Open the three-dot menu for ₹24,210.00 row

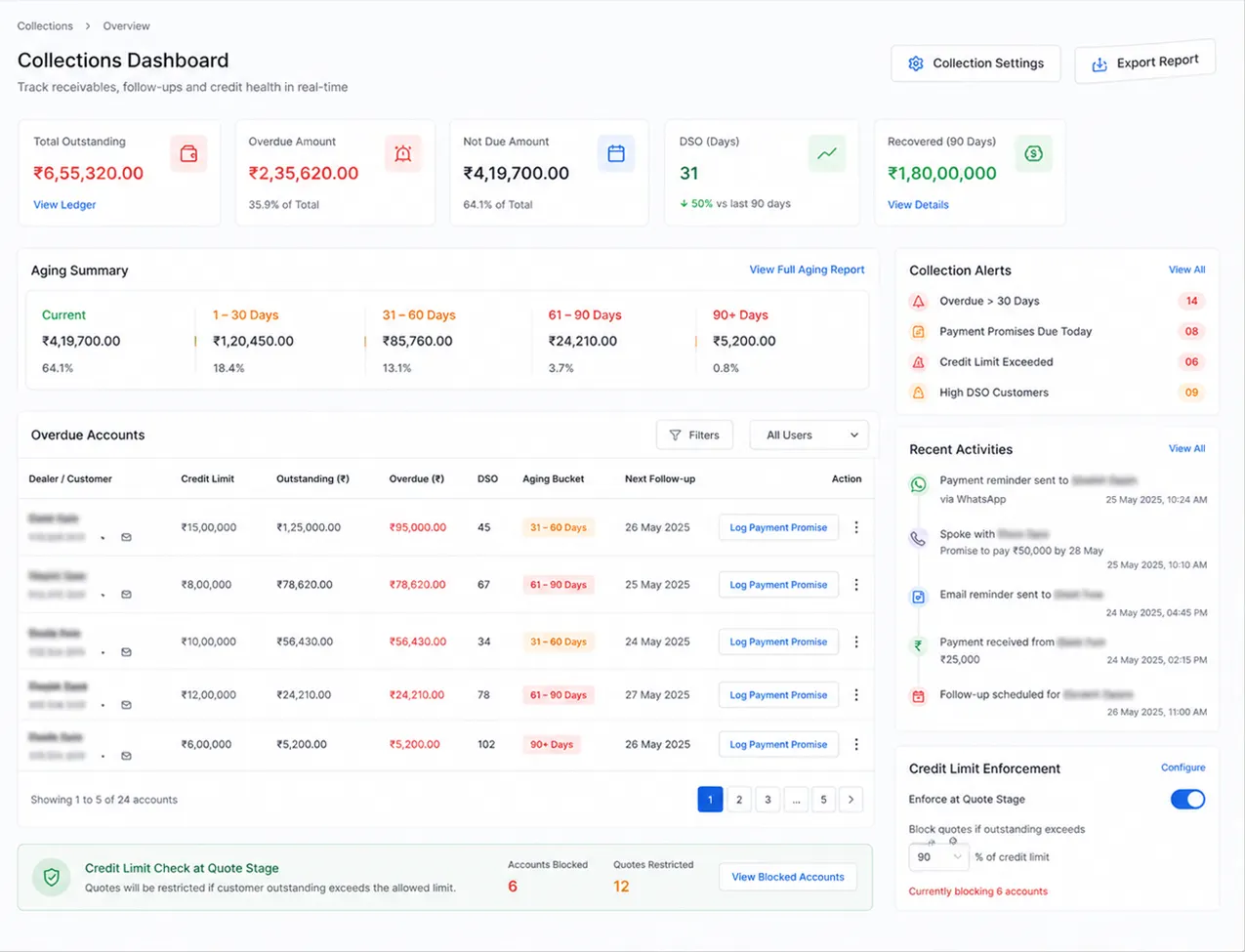pyautogui.click(x=856, y=695)
